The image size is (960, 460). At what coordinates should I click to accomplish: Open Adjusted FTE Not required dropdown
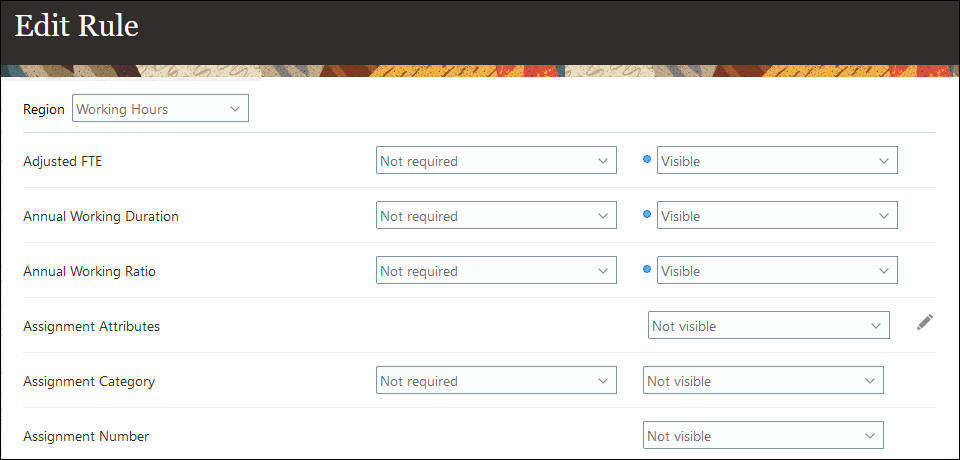coord(496,161)
